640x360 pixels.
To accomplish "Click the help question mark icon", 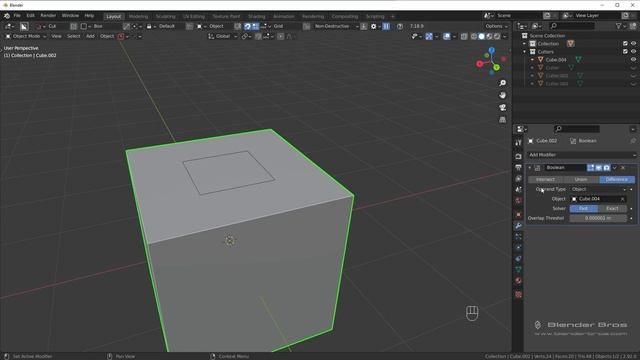I will point(400,26).
